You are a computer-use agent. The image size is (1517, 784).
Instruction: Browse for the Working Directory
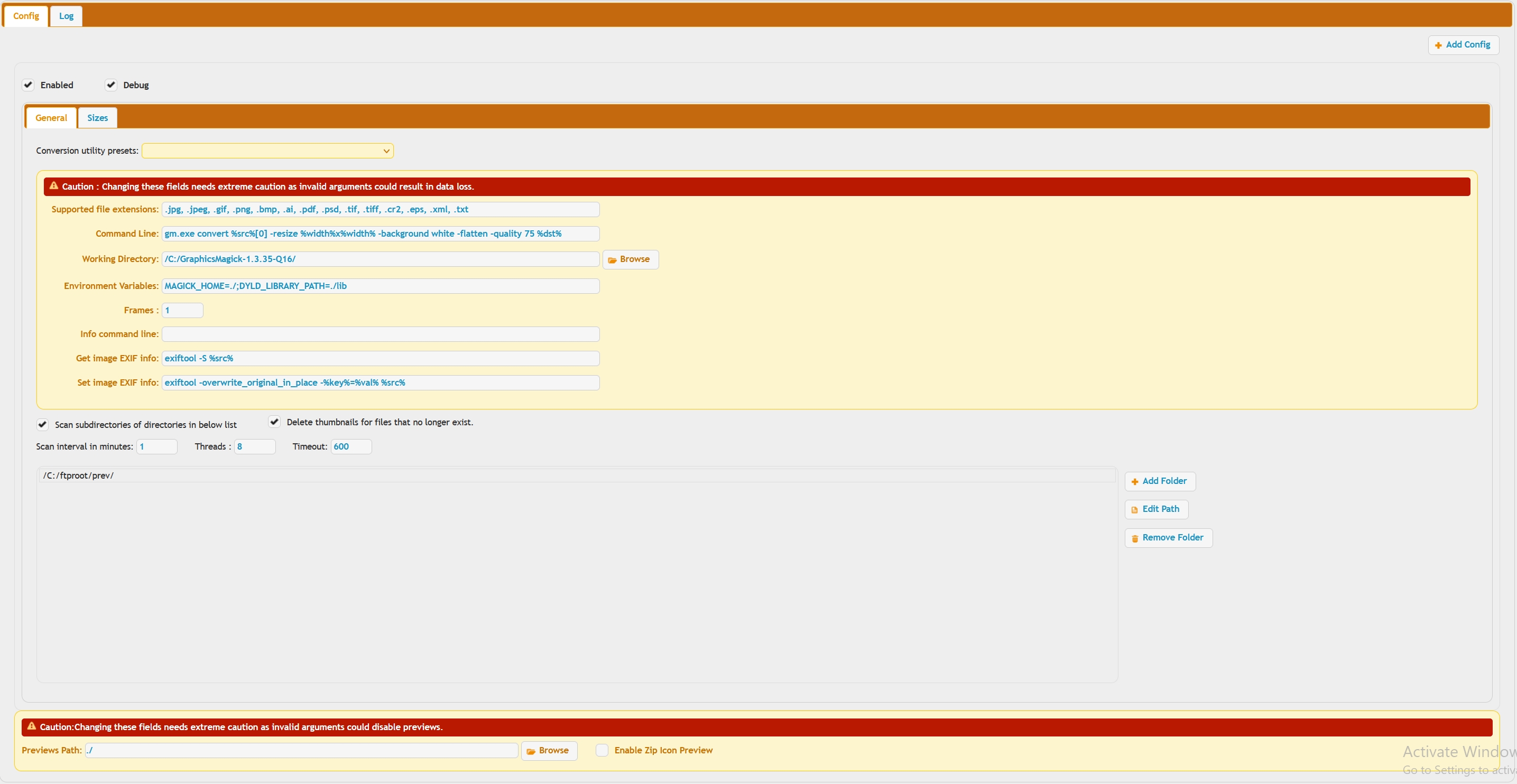[x=630, y=259]
